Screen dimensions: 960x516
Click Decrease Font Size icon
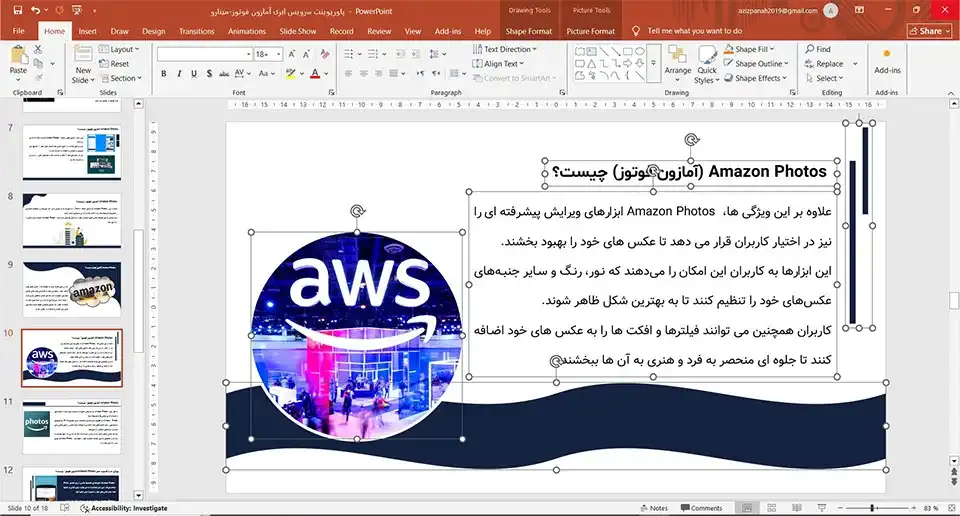click(306, 54)
